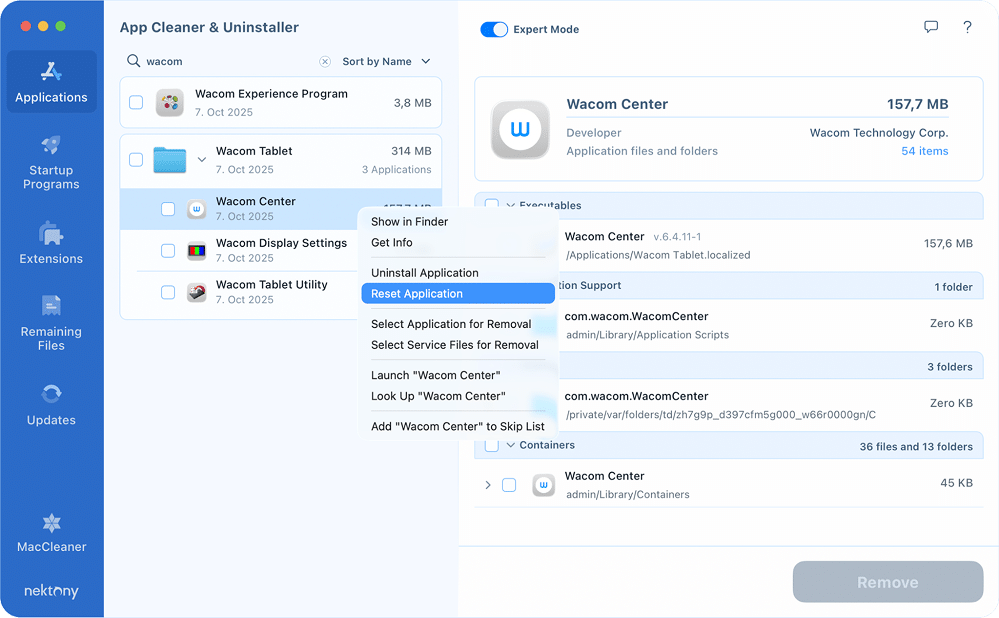The width and height of the screenshot is (999, 618).
Task: Open help via the question mark icon
Action: click(967, 28)
